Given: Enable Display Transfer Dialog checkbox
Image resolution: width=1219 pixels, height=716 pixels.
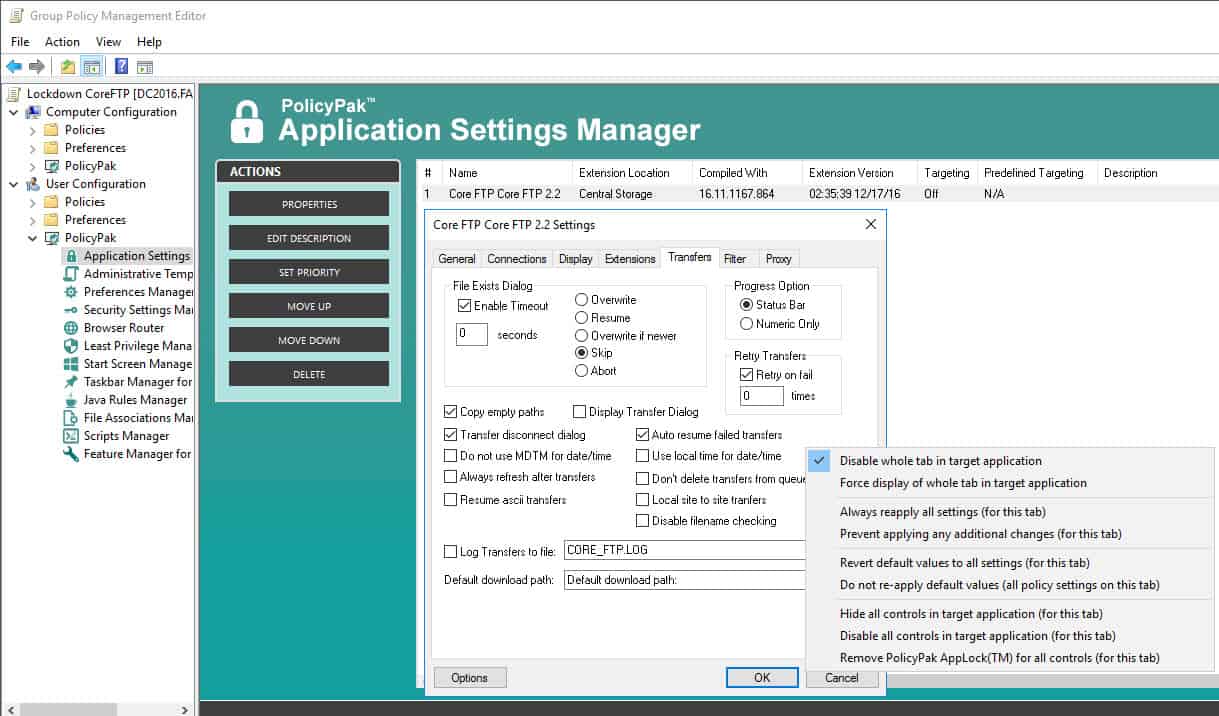Looking at the screenshot, I should (579, 412).
